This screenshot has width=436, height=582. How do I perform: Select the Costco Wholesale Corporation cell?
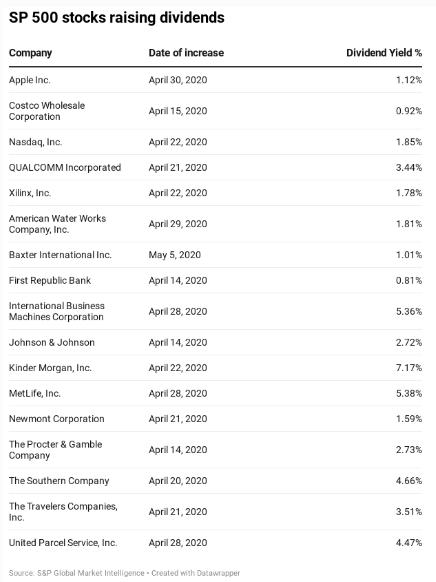point(47,111)
